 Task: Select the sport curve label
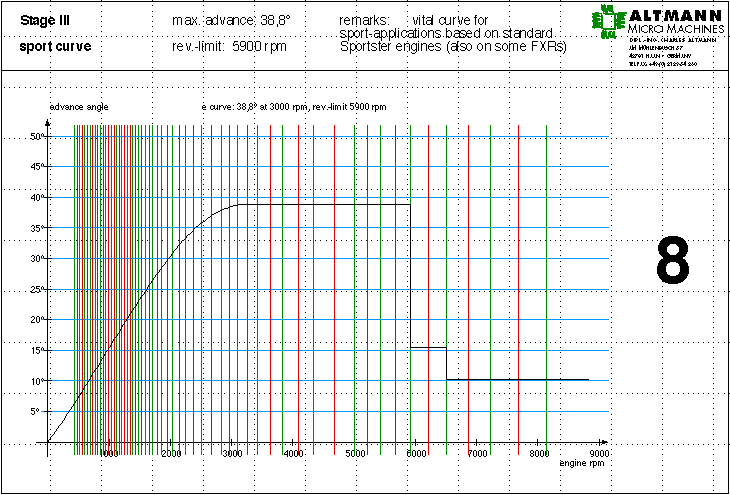[54, 46]
